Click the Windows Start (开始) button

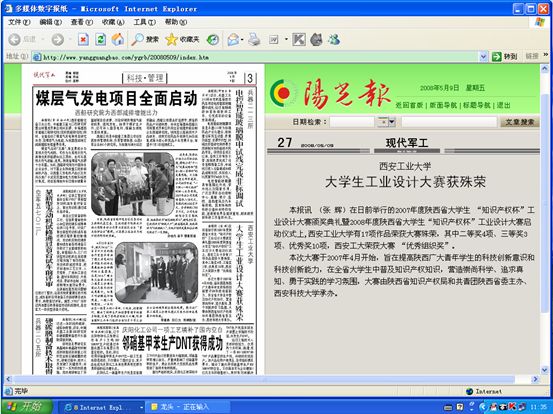(x=27, y=407)
